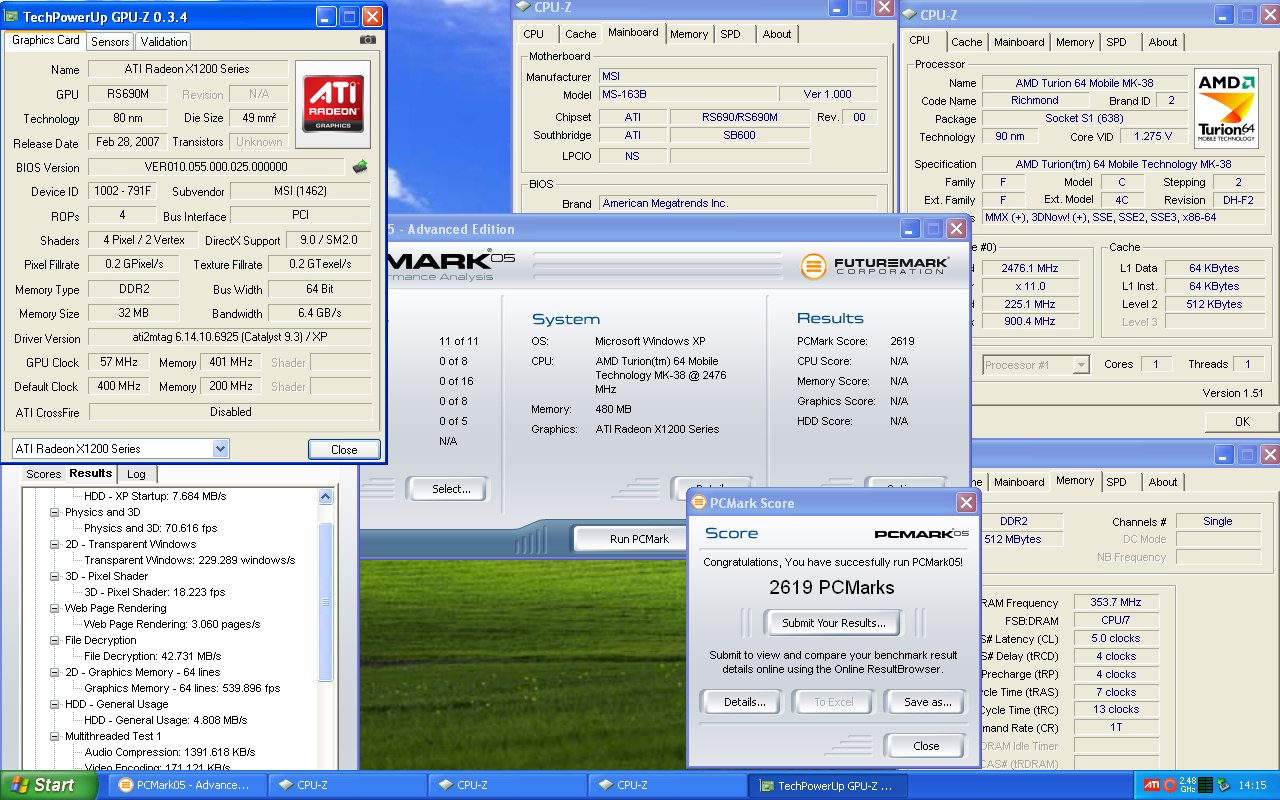Switch to Validation tab in GPU-Z
Viewport: 1280px width, 800px height.
pyautogui.click(x=164, y=41)
